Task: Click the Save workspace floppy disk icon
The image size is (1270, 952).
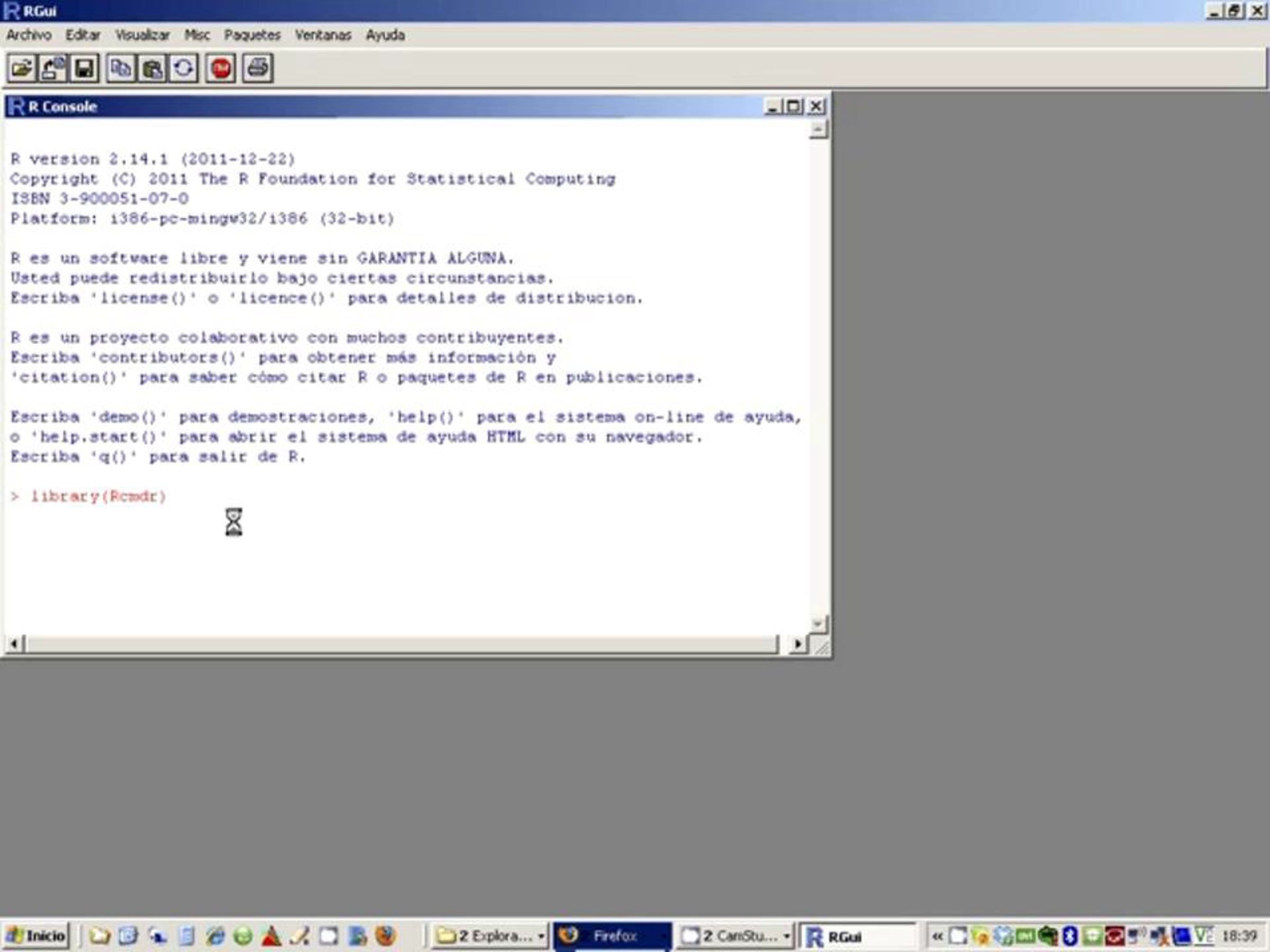Action: tap(84, 68)
